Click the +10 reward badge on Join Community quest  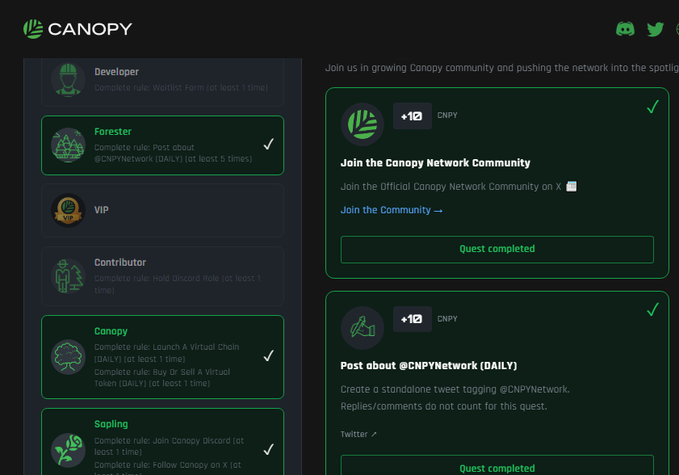click(x=412, y=116)
